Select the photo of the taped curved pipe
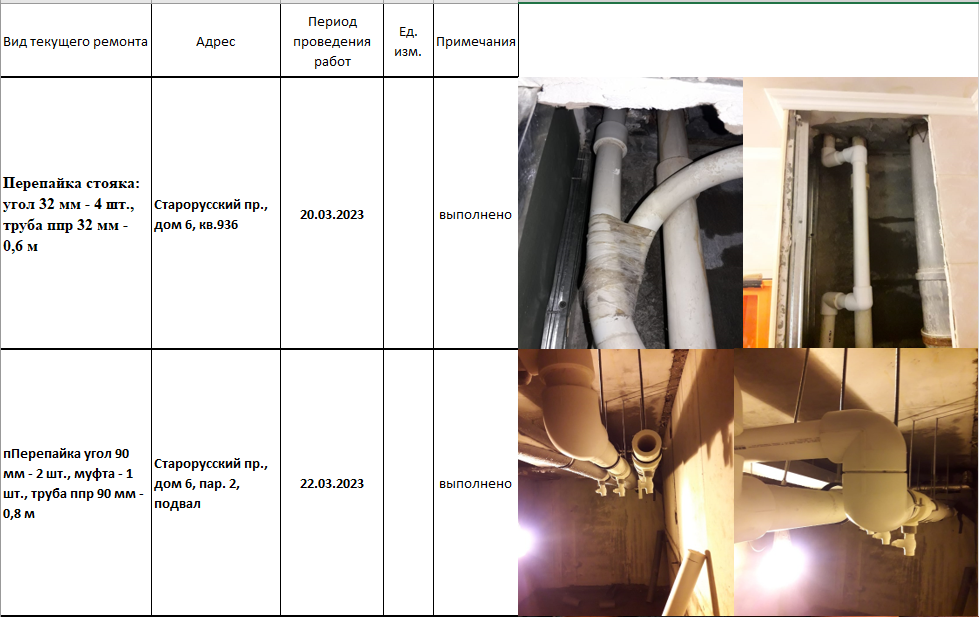This screenshot has height=617, width=979. pyautogui.click(x=630, y=214)
